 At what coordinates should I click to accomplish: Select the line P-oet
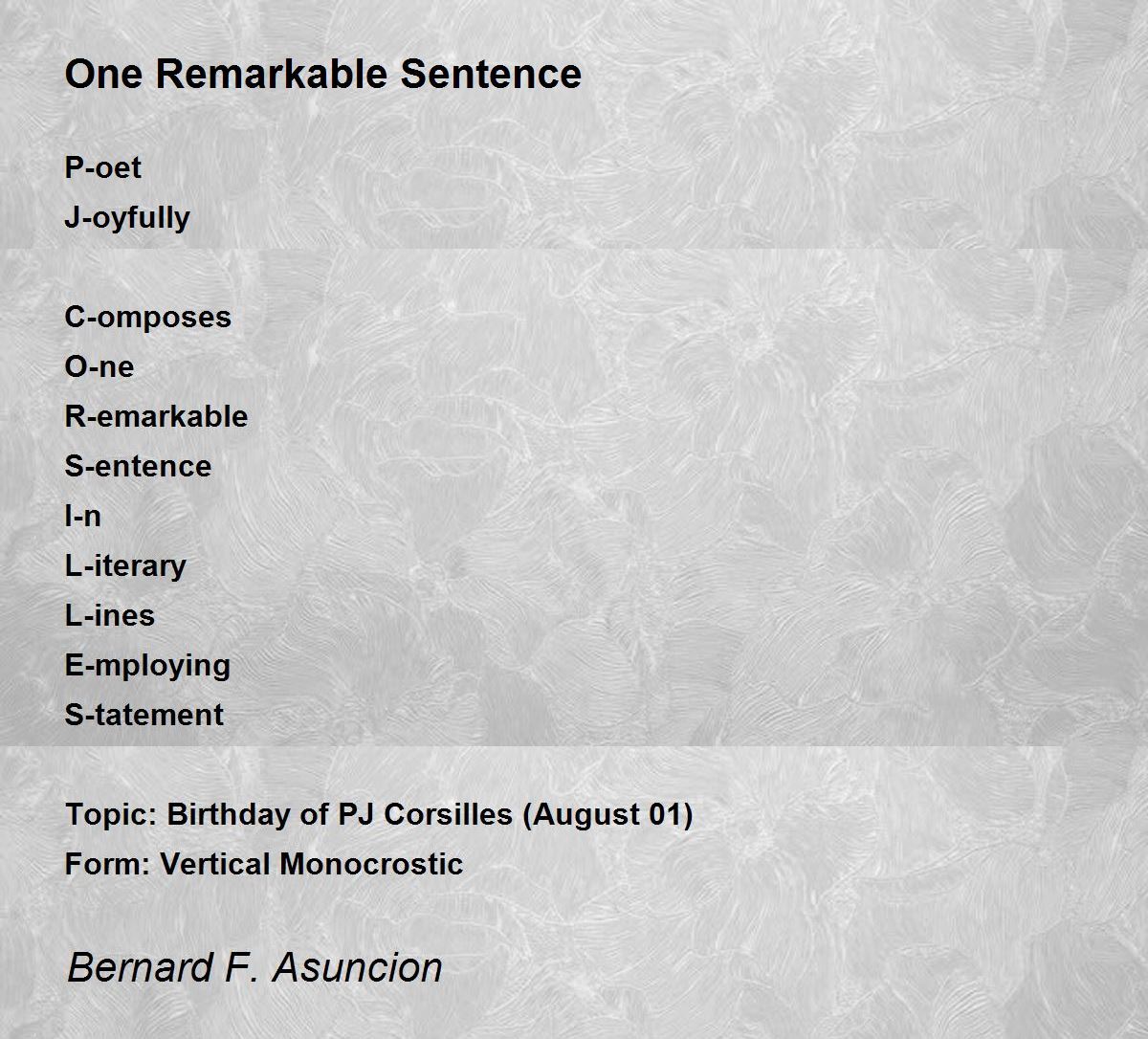[102, 167]
